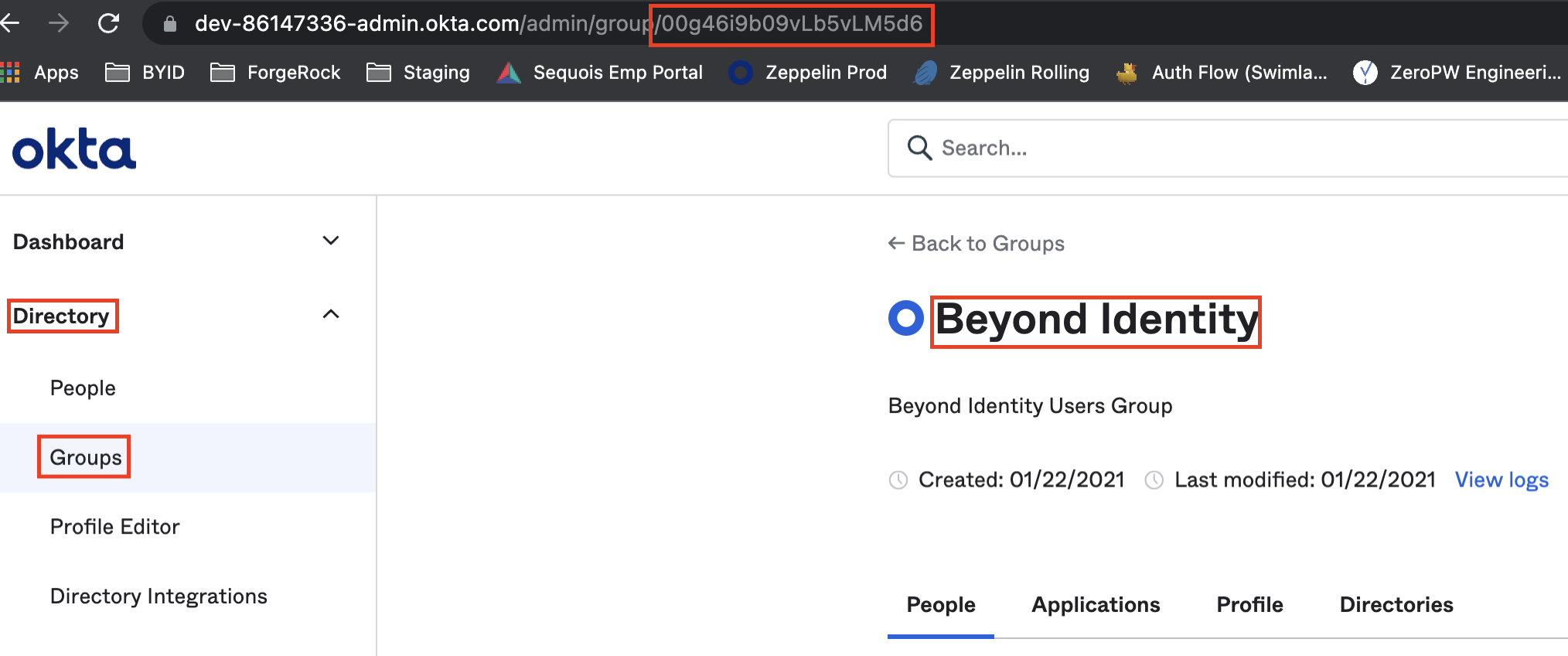Open the Directories tab
The image size is (1568, 656).
1396,605
